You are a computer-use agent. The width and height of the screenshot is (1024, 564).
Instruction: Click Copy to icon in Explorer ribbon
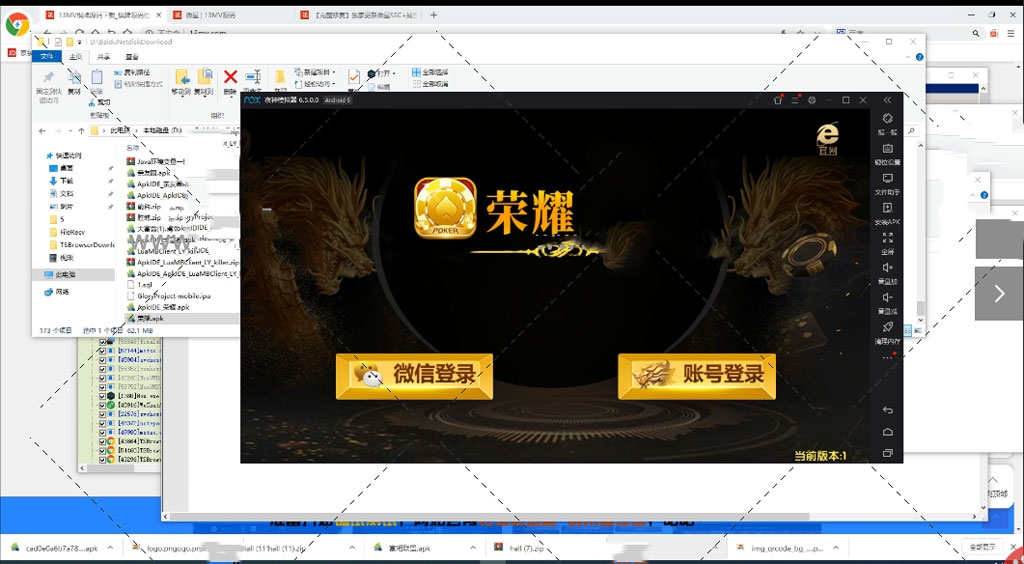pos(204,78)
